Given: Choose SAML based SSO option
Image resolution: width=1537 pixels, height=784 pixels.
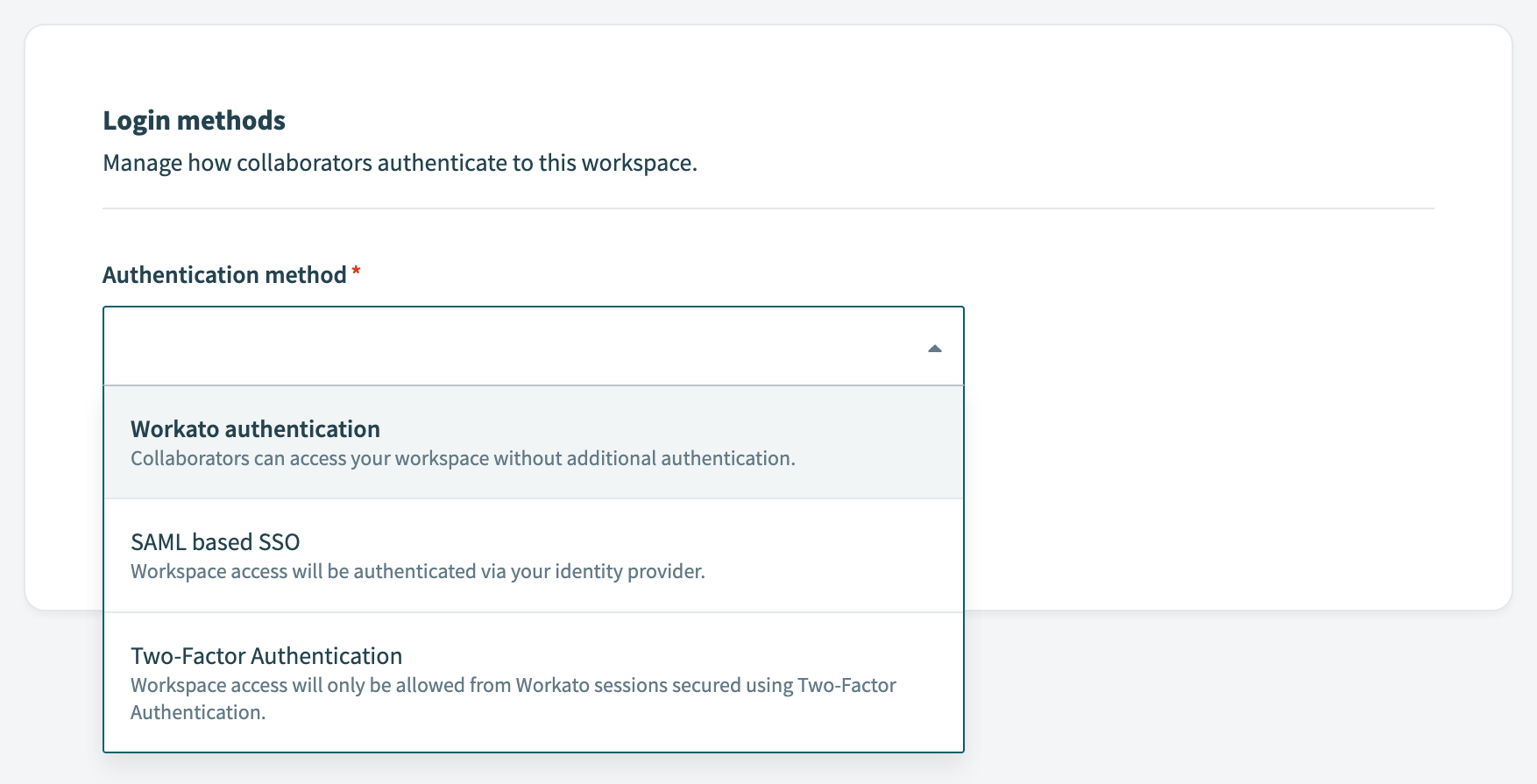Looking at the screenshot, I should [534, 555].
